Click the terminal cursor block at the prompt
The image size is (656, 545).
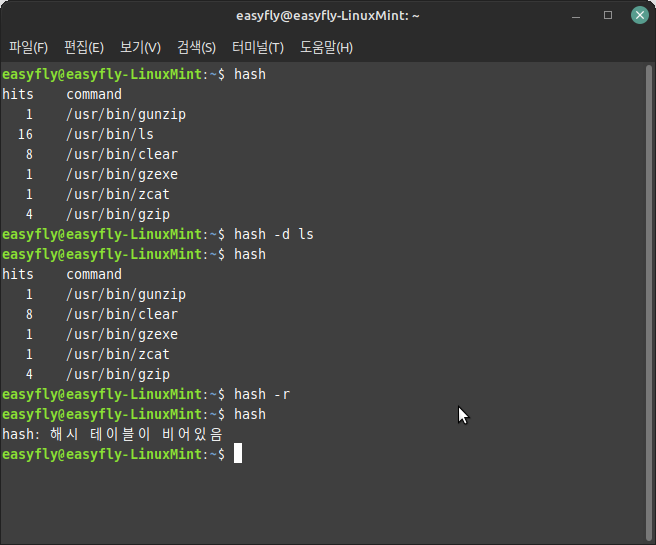point(238,453)
